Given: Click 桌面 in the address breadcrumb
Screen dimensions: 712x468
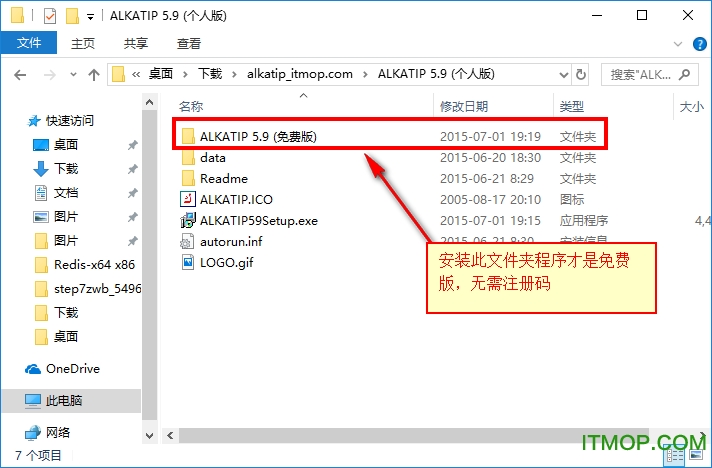Looking at the screenshot, I should click(x=161, y=74).
